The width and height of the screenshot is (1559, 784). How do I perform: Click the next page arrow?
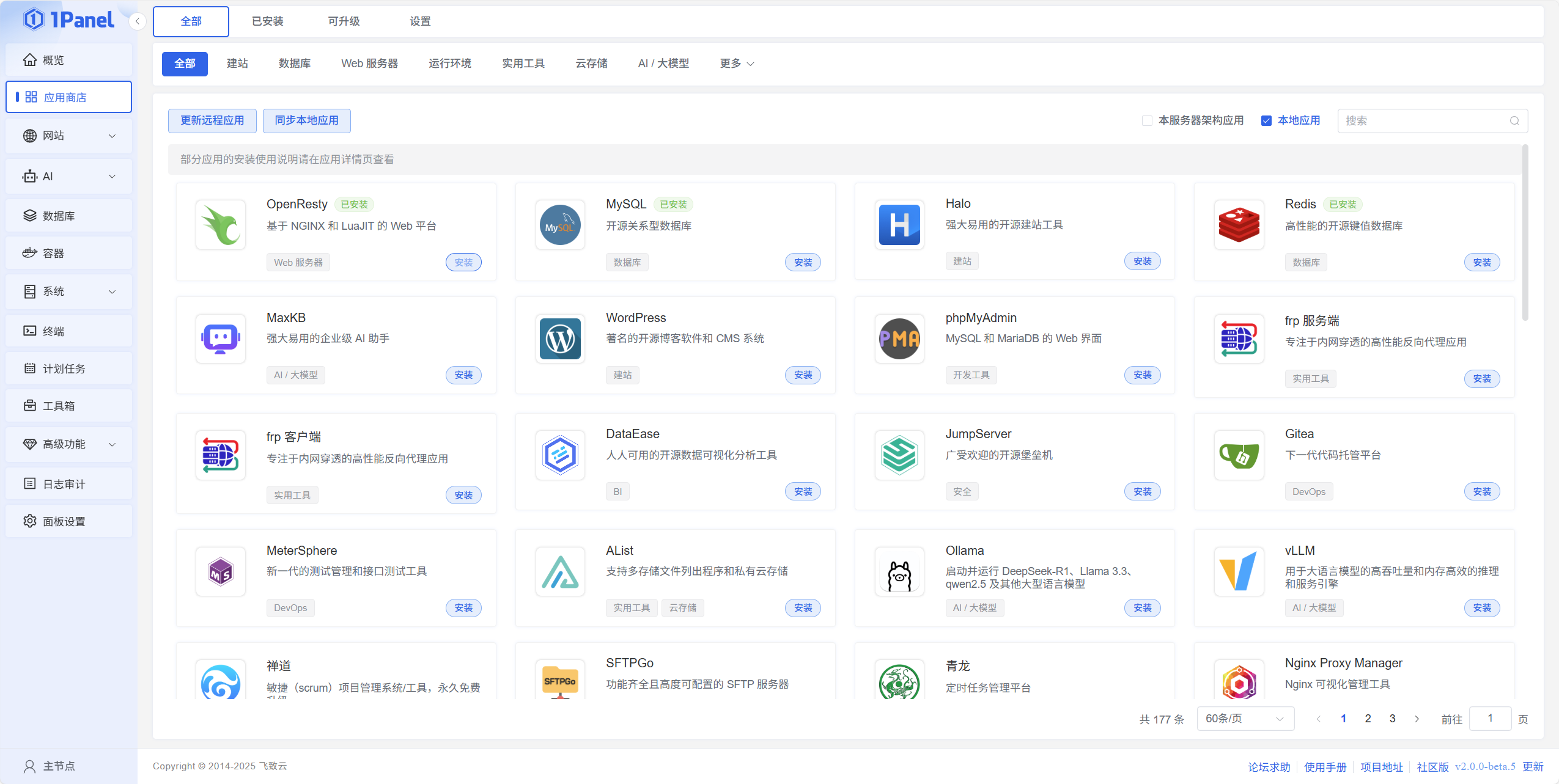pyautogui.click(x=1417, y=719)
